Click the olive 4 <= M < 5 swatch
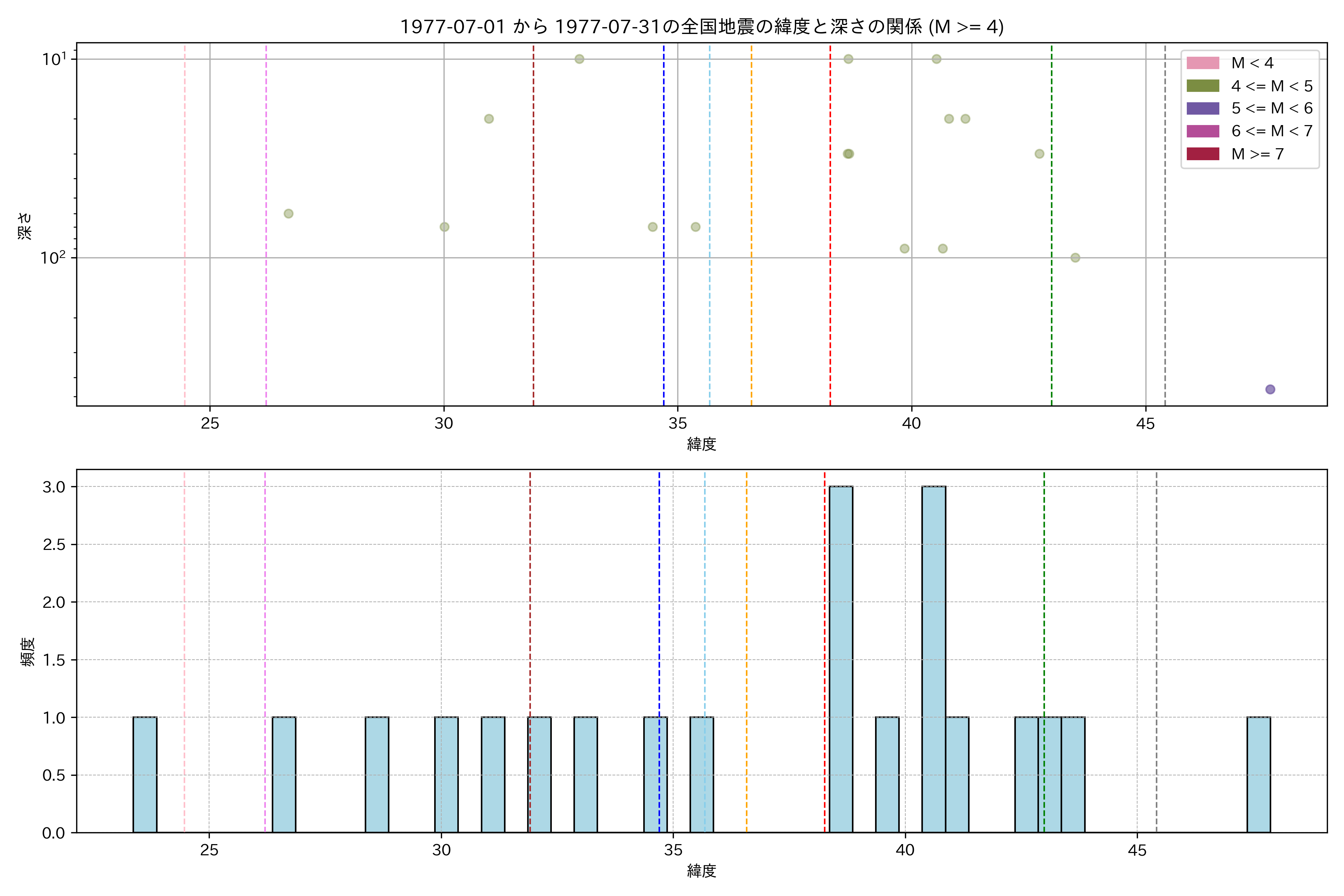1344x896 pixels. pos(1203,86)
